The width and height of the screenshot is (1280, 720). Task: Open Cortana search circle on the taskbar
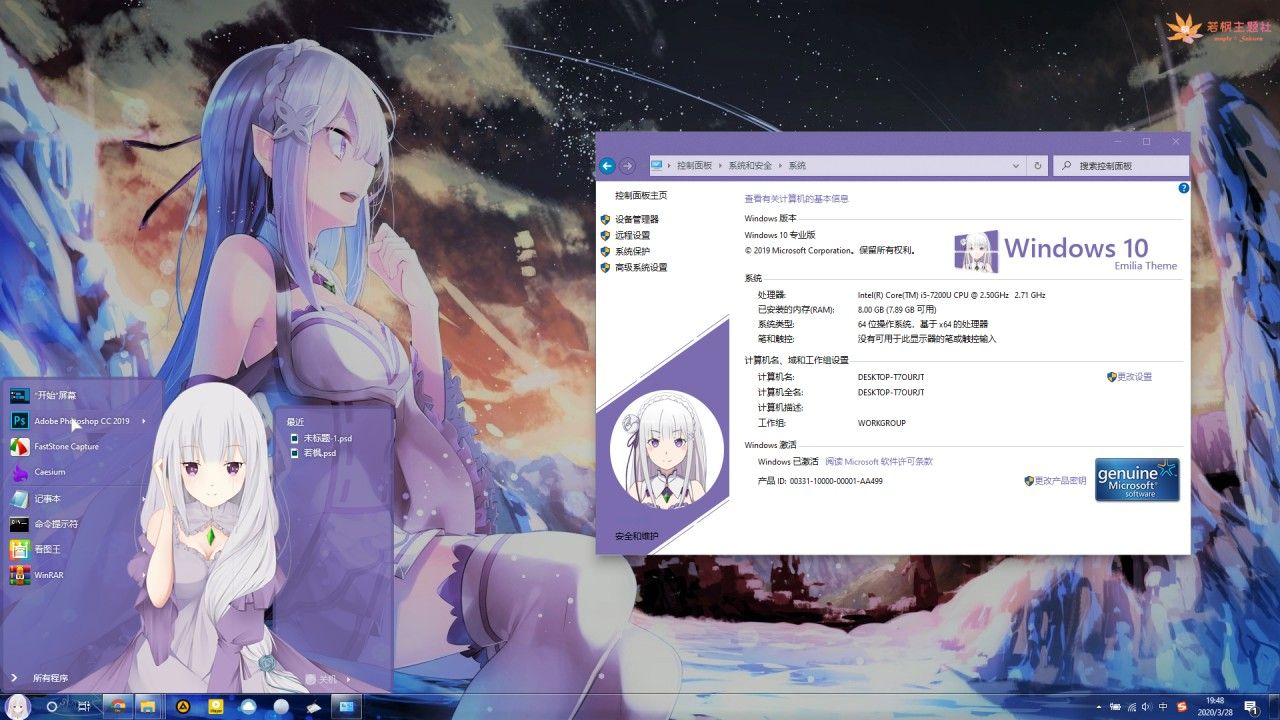(x=52, y=706)
